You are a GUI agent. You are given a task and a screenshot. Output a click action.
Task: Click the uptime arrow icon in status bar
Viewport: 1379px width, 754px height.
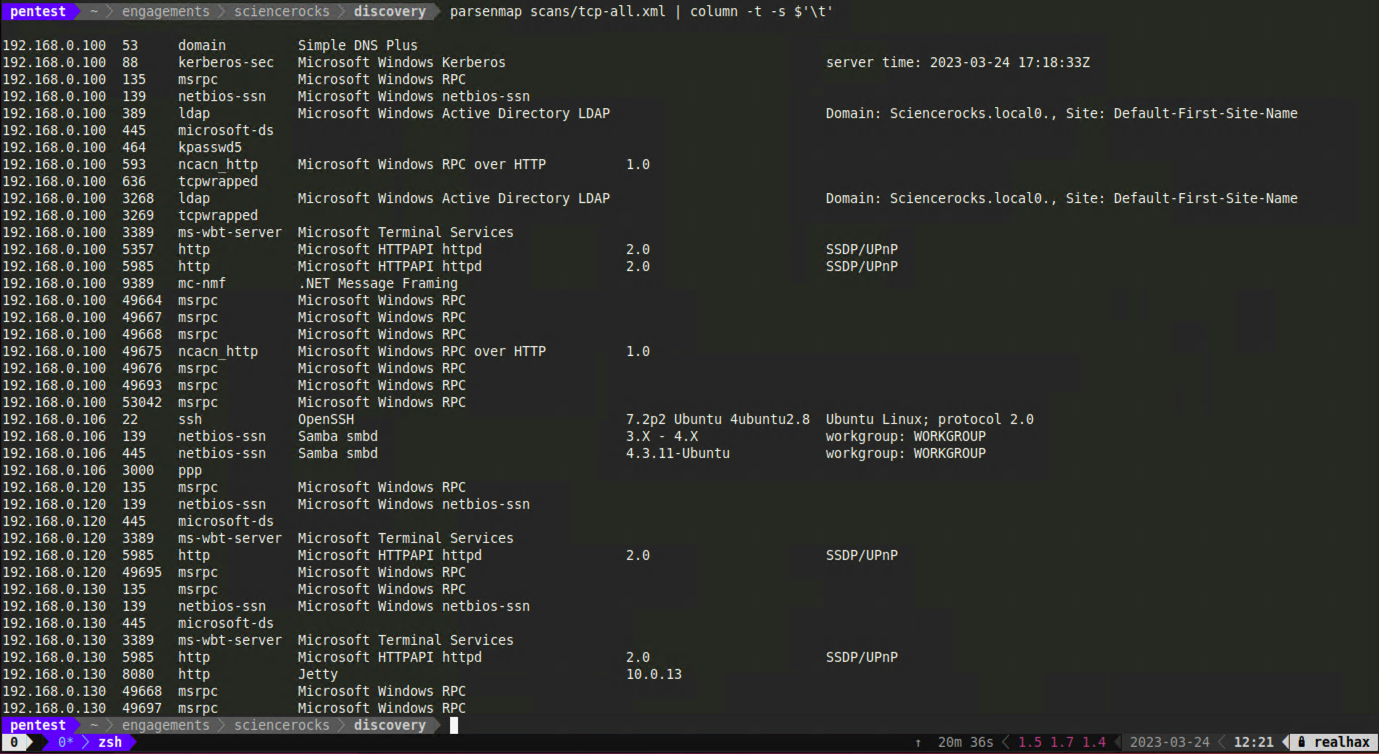(x=918, y=742)
